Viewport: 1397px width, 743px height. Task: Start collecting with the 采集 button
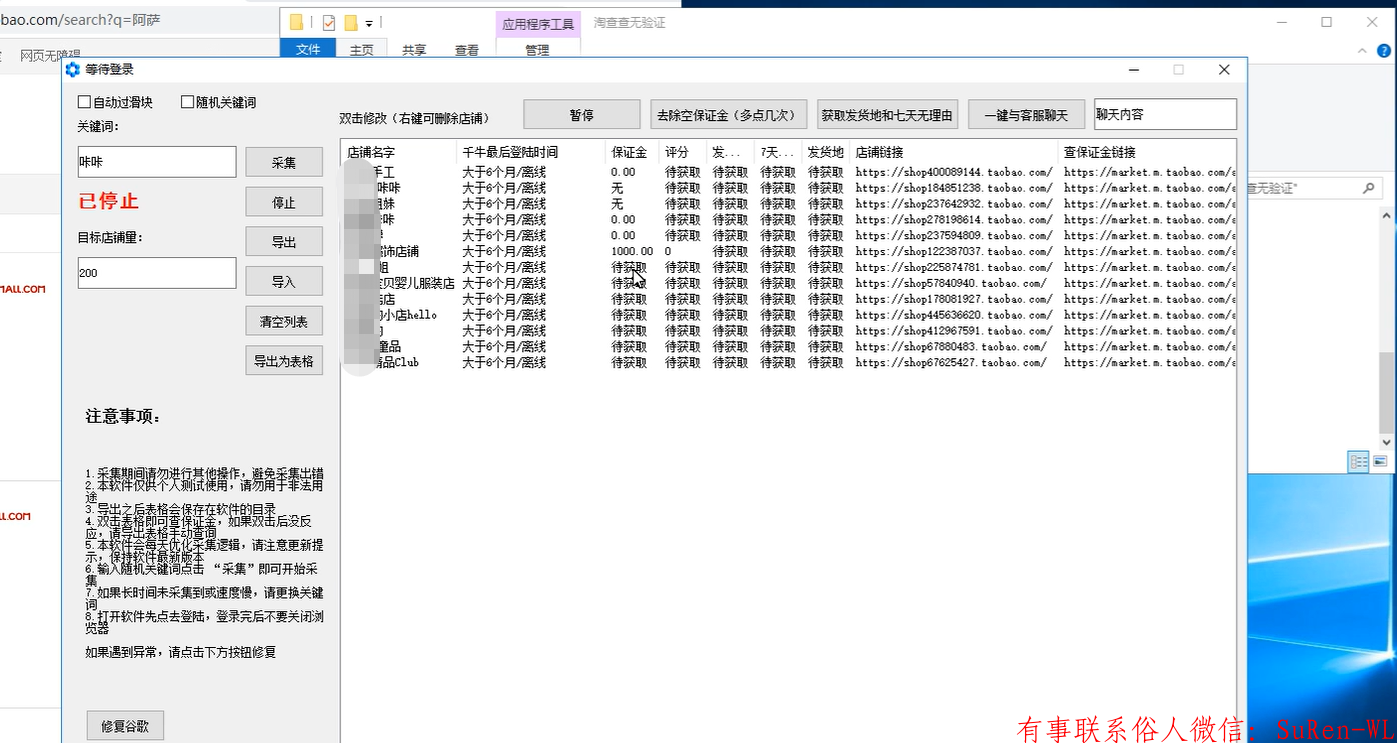(x=284, y=162)
